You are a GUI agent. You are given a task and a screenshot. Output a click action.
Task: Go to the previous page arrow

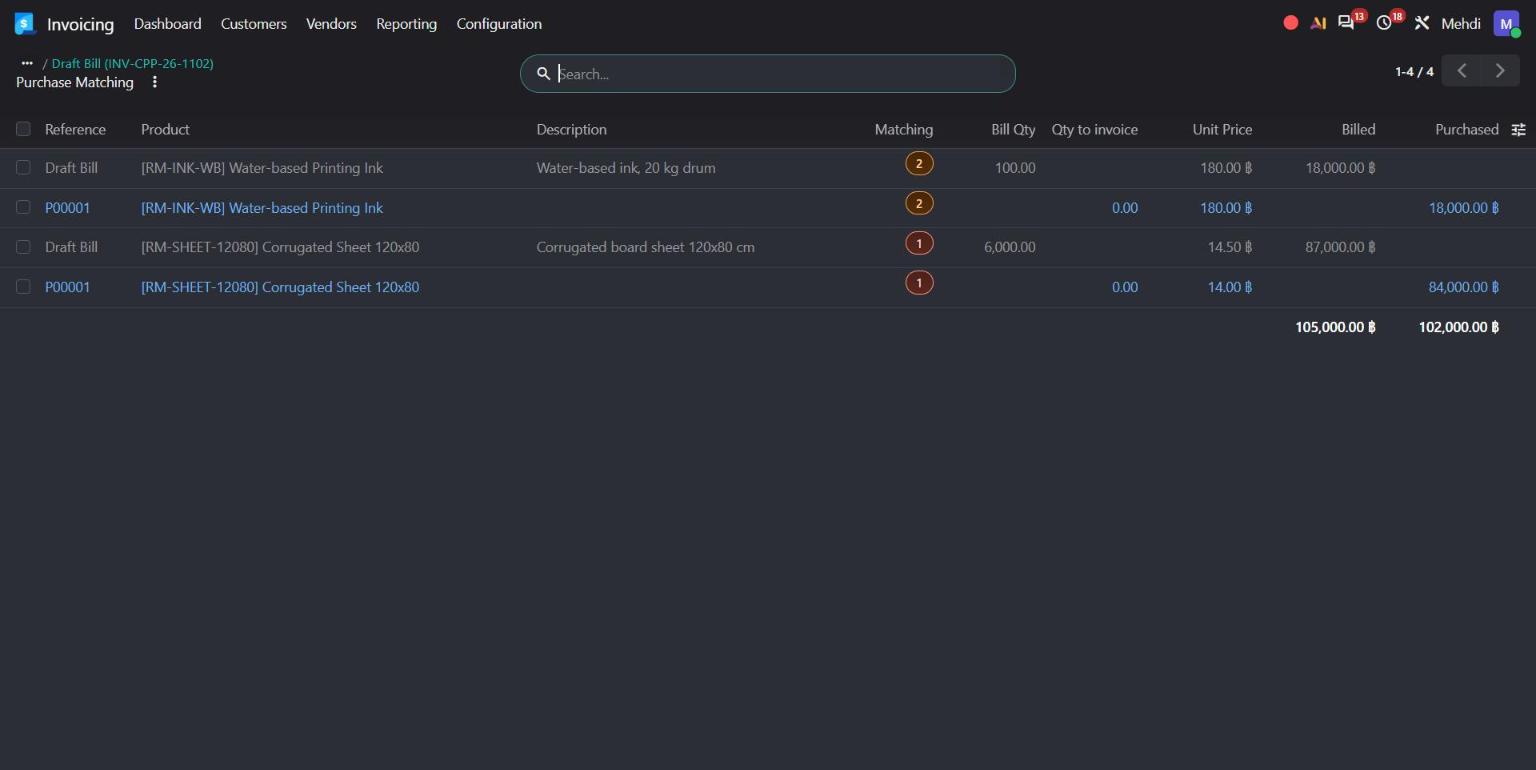[1462, 70]
